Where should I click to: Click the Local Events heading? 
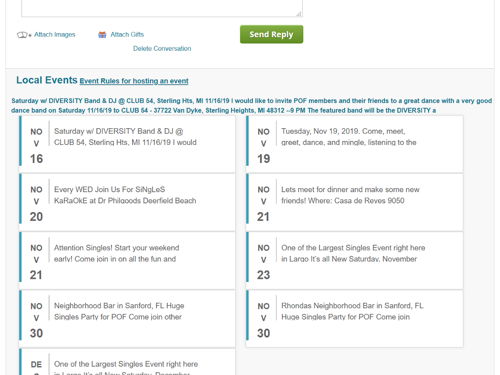(x=47, y=80)
